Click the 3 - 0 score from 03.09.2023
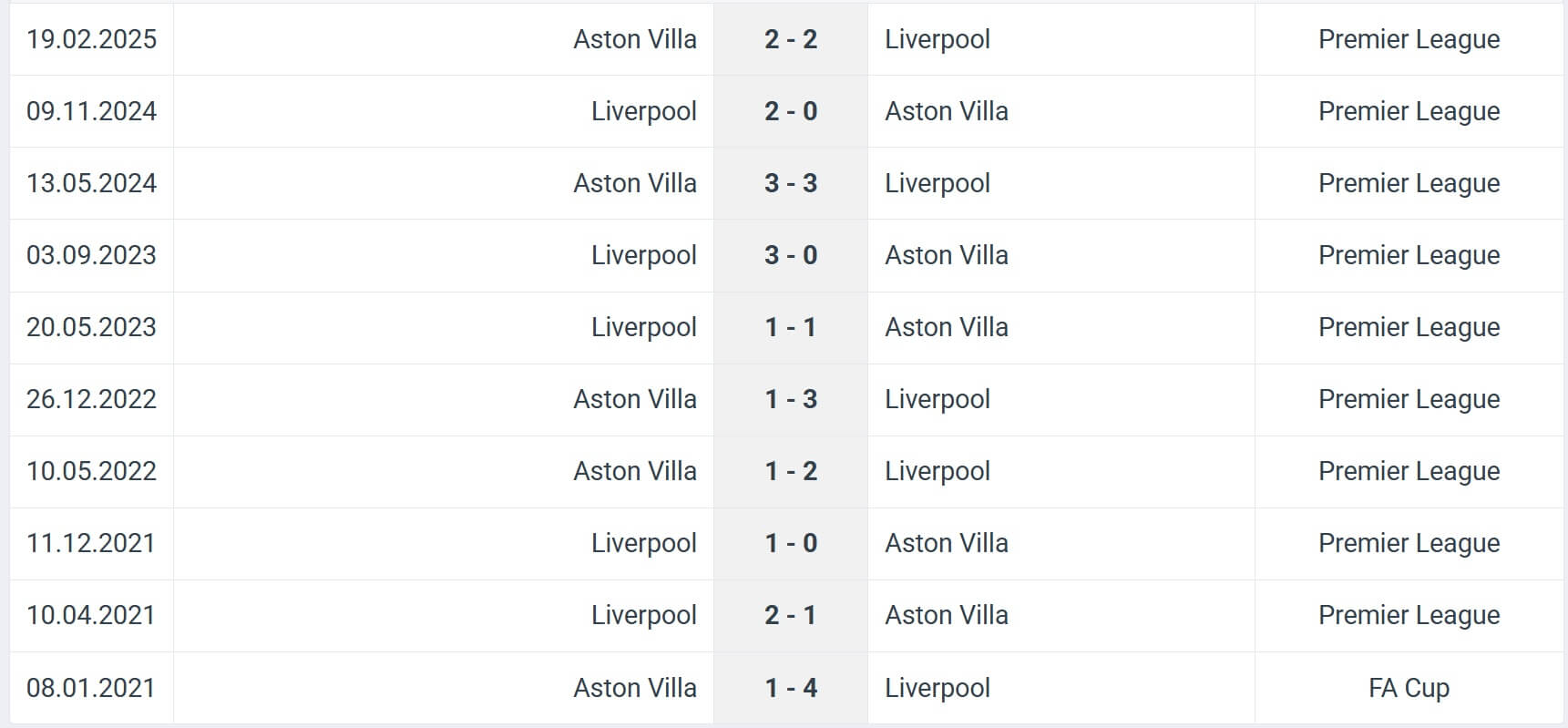This screenshot has height=728, width=1568. point(790,255)
